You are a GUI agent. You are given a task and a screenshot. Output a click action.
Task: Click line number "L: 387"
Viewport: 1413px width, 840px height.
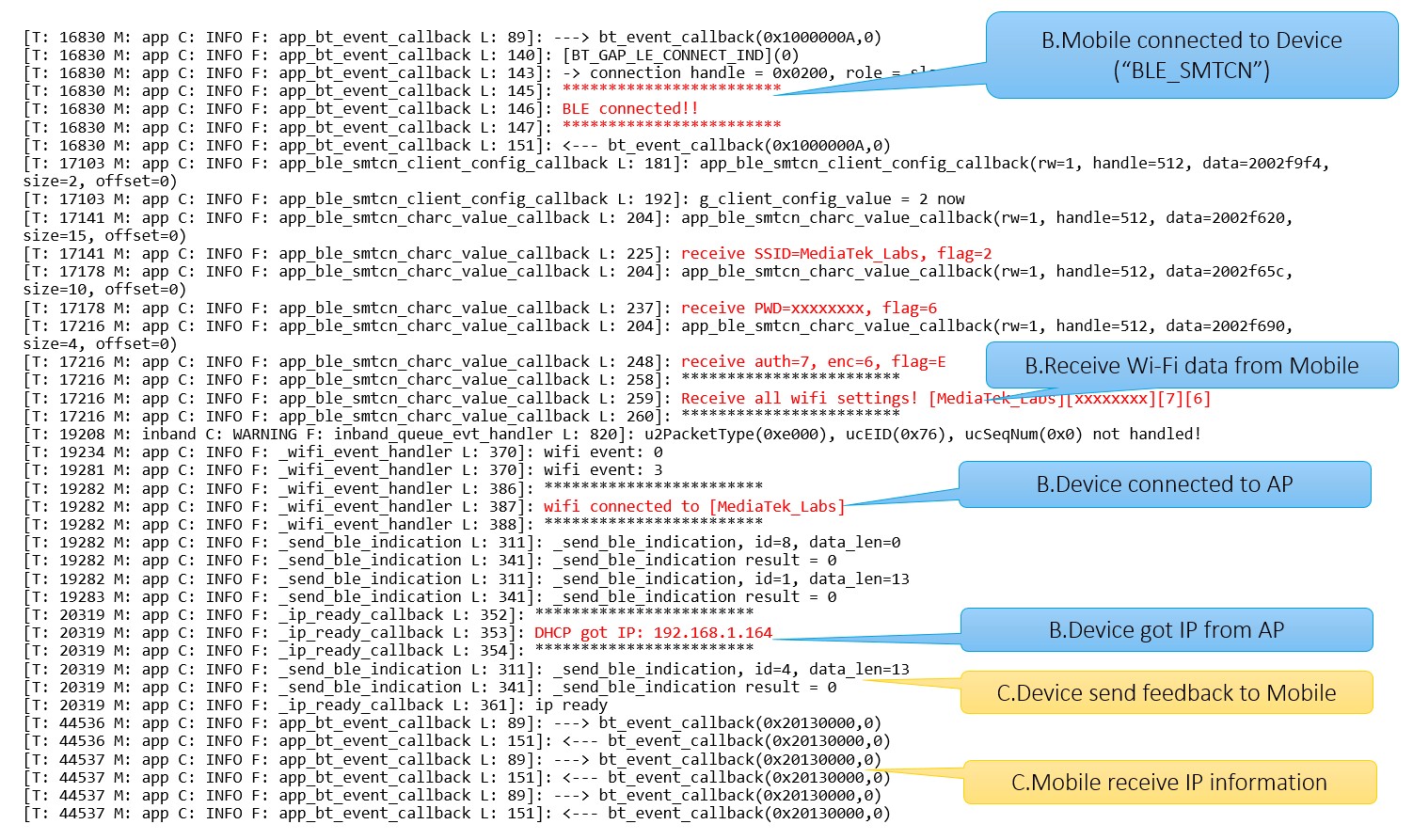coord(493,507)
